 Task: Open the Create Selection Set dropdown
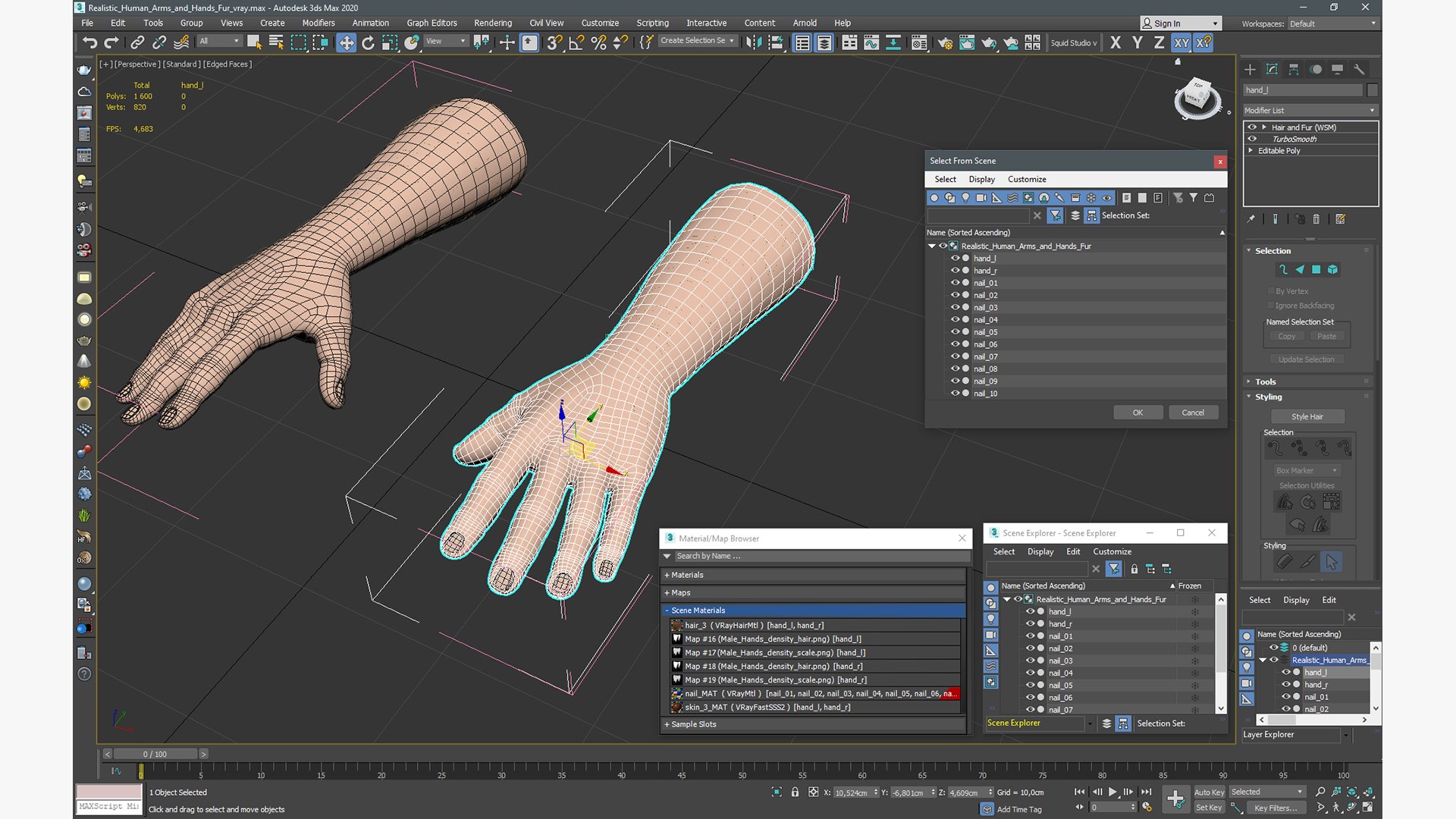coord(697,41)
